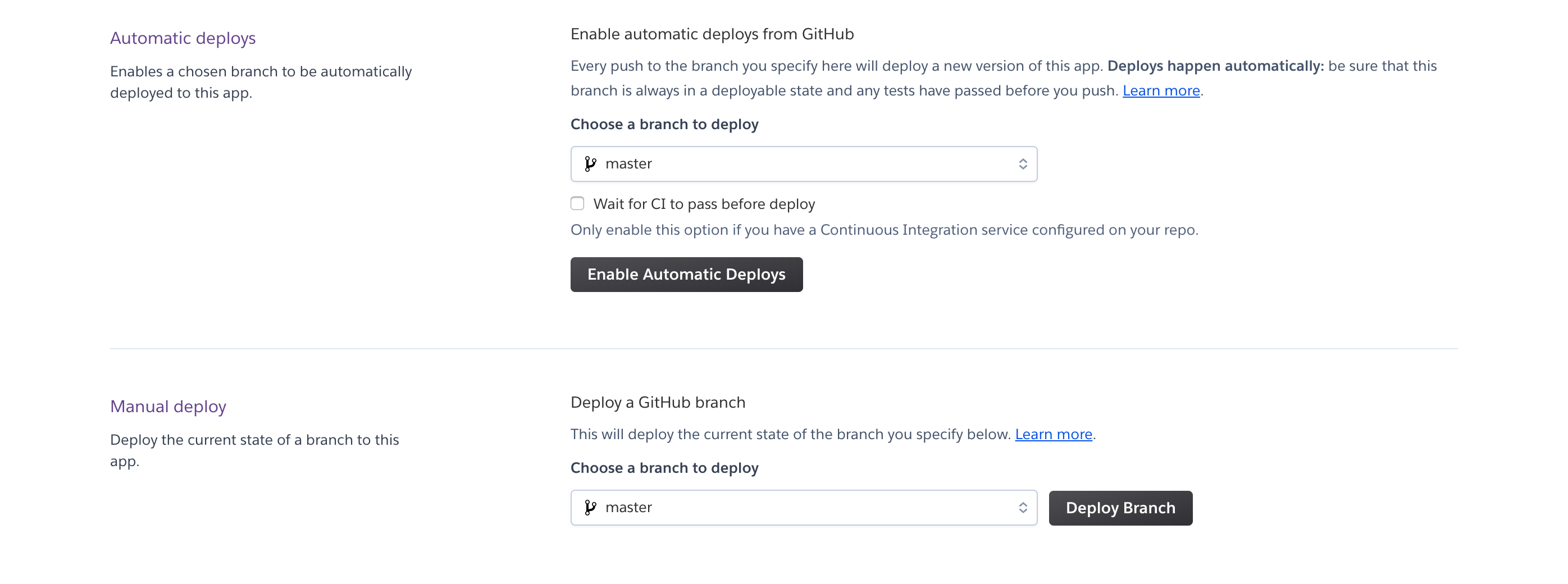Click up-down arrows on manual deploy branch selector
Viewport: 1568px width, 584px height.
[x=1023, y=508]
